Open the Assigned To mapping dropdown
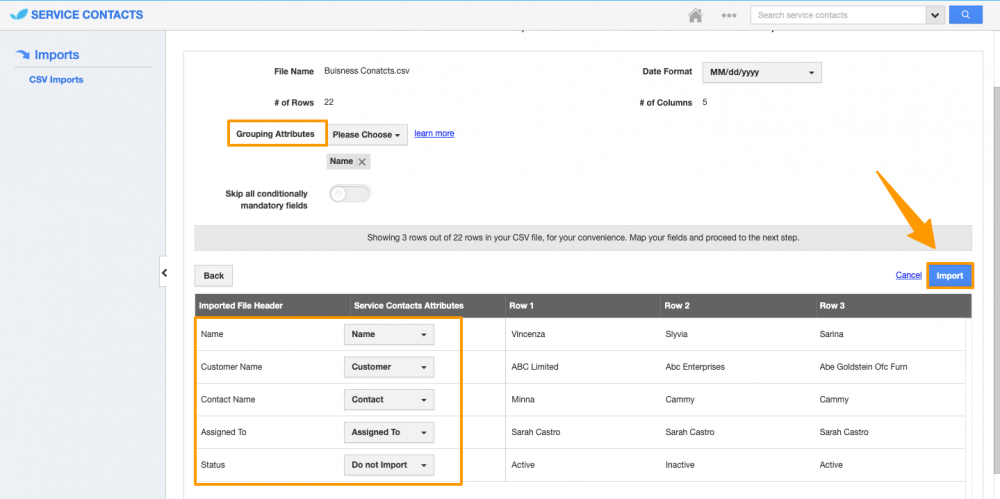 pos(389,432)
